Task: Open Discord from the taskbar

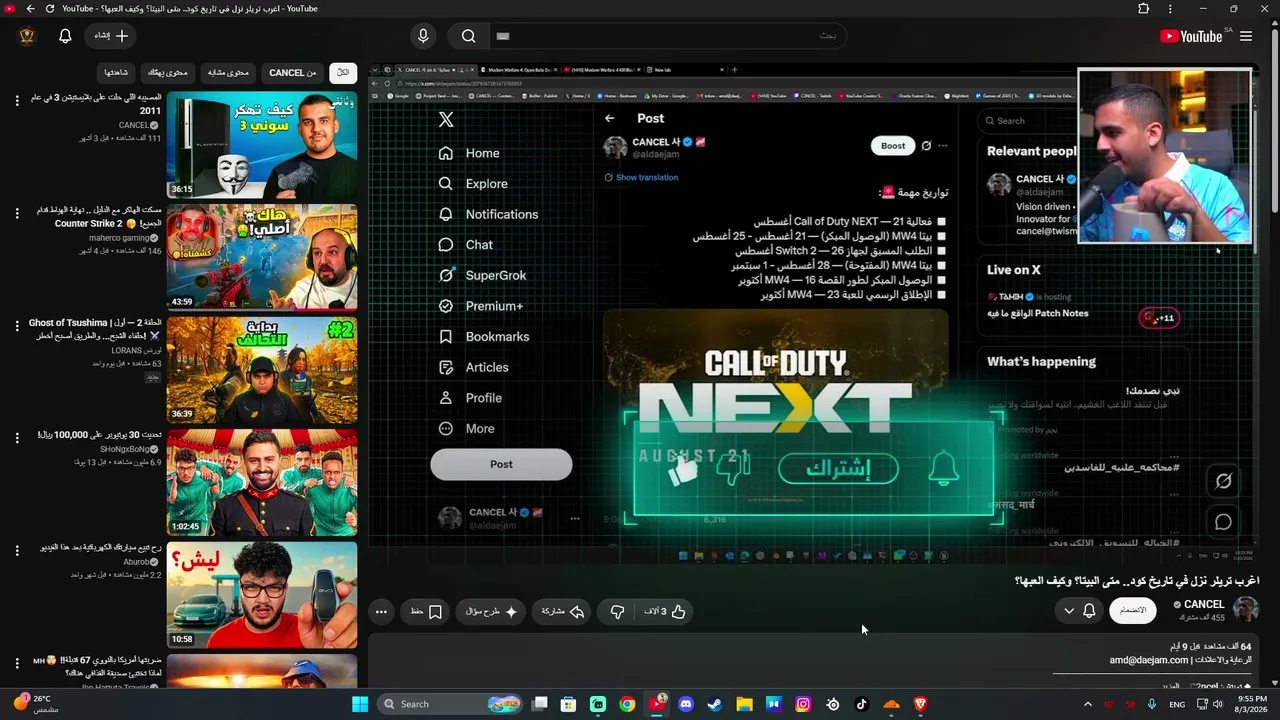Action: pos(686,704)
